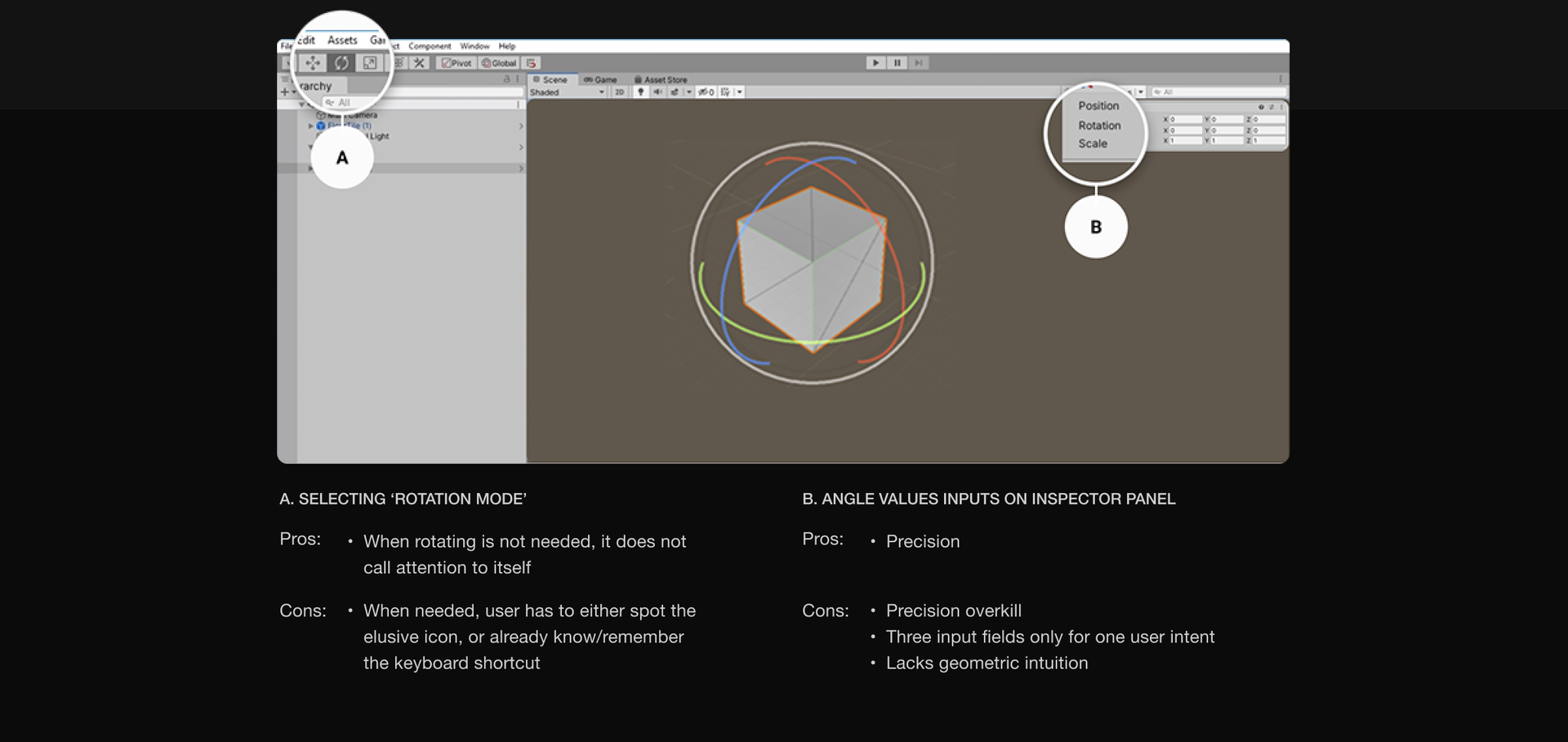The width and height of the screenshot is (1568, 742).
Task: Open Transform component help icon
Action: click(1261, 107)
